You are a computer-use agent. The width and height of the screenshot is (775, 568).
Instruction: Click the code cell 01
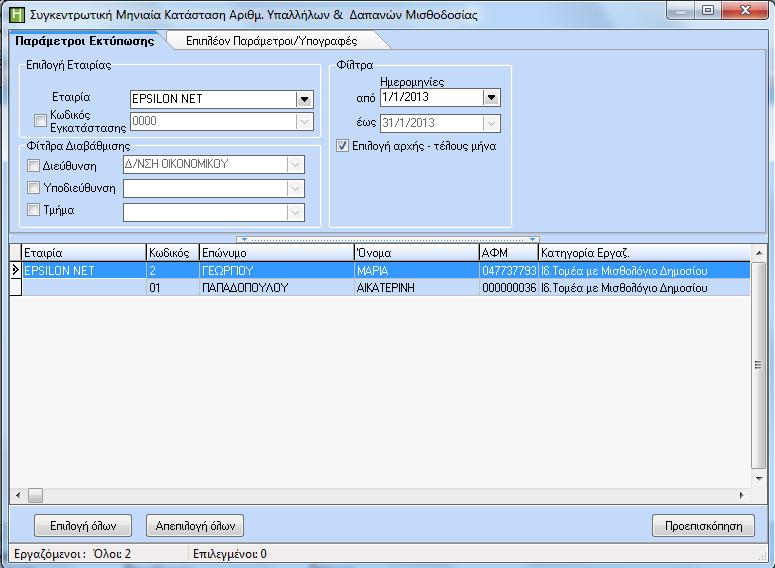pos(173,287)
